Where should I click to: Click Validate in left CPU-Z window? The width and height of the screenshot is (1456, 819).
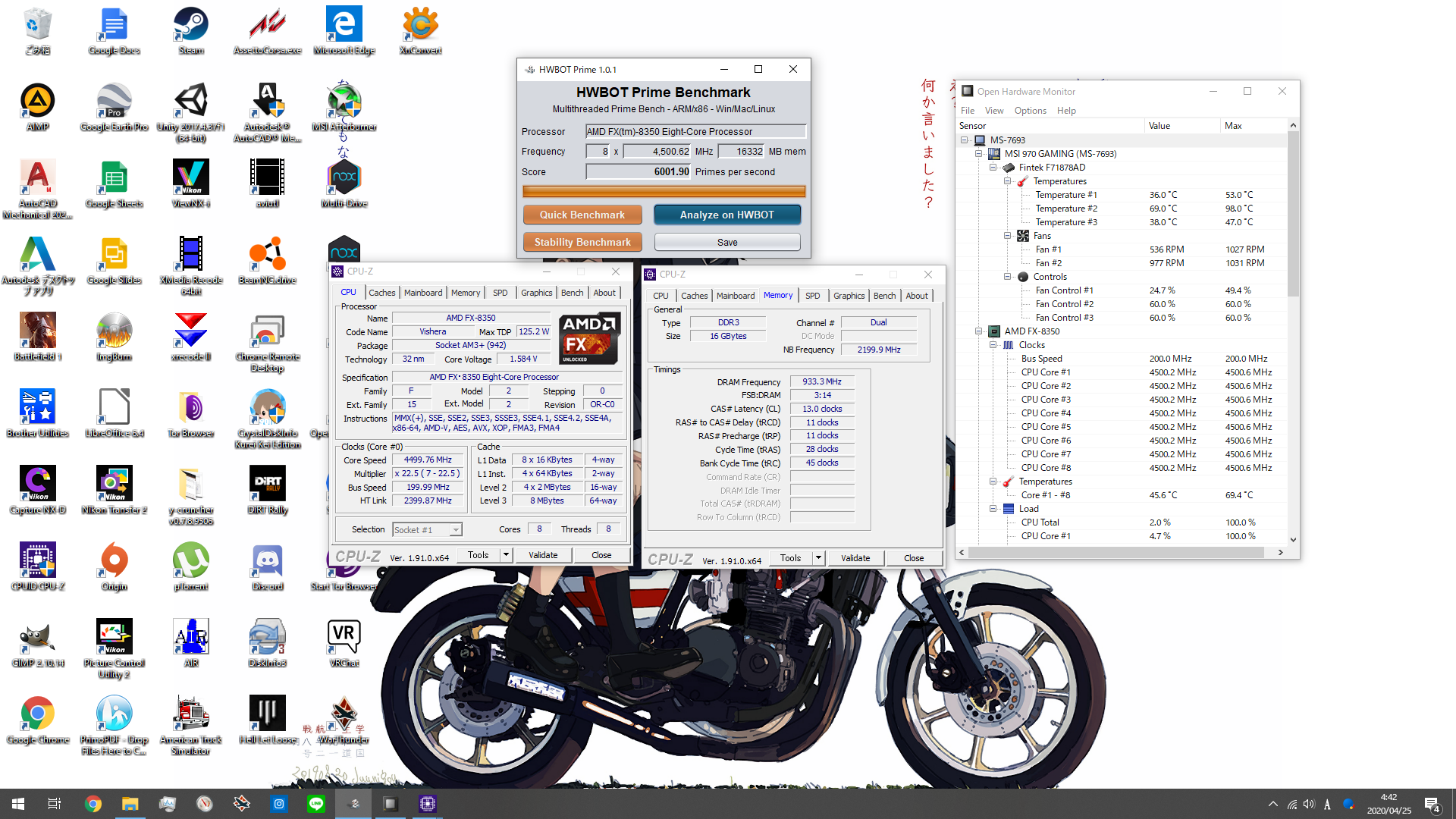coord(543,555)
